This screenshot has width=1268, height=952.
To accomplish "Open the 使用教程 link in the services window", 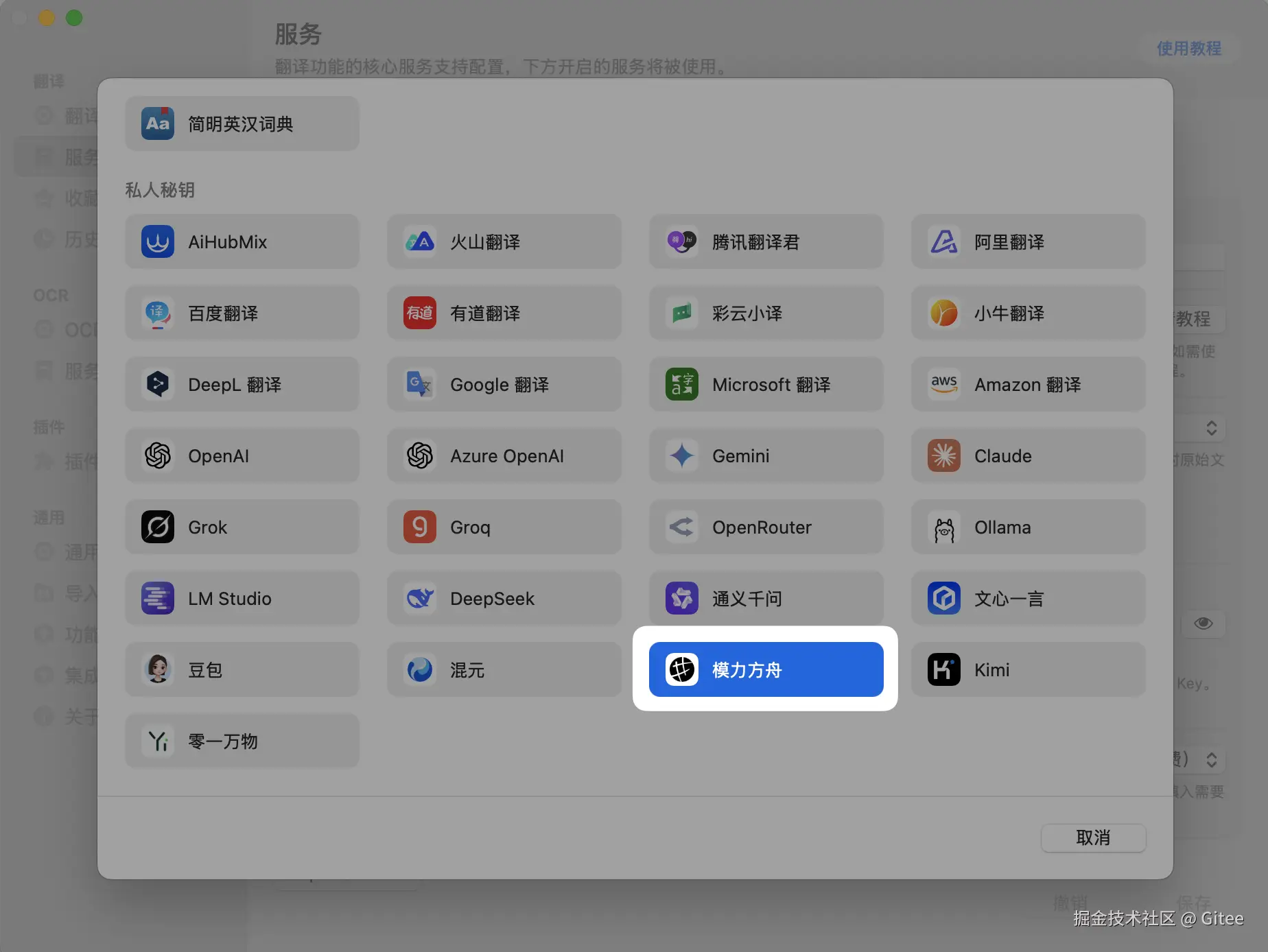I will click(1189, 49).
